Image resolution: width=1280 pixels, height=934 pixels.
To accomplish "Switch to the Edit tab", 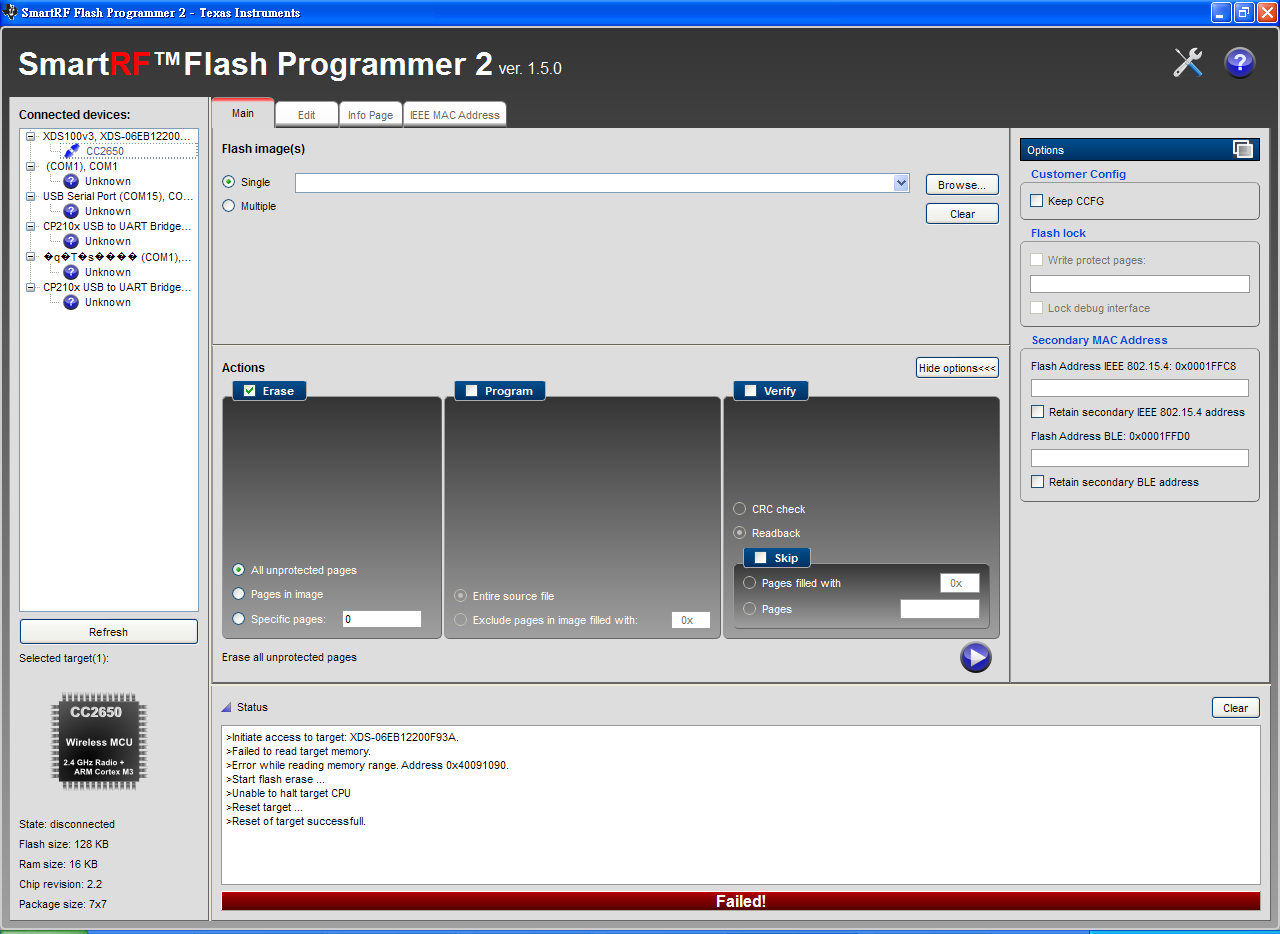I will click(x=306, y=115).
